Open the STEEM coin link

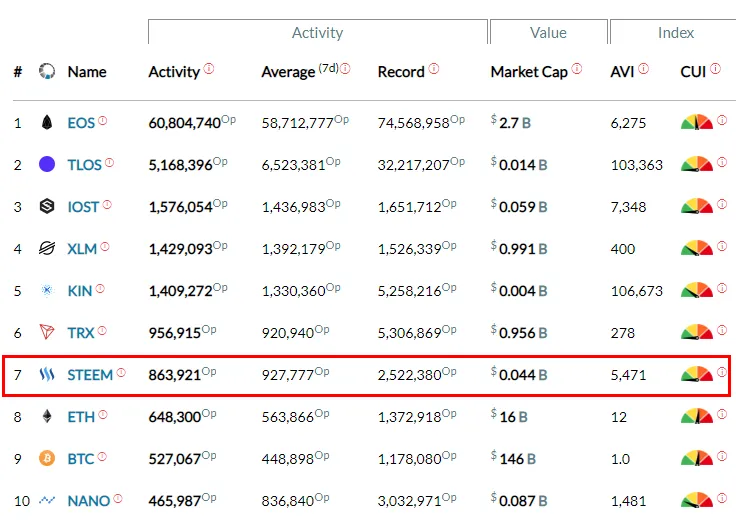pos(90,375)
